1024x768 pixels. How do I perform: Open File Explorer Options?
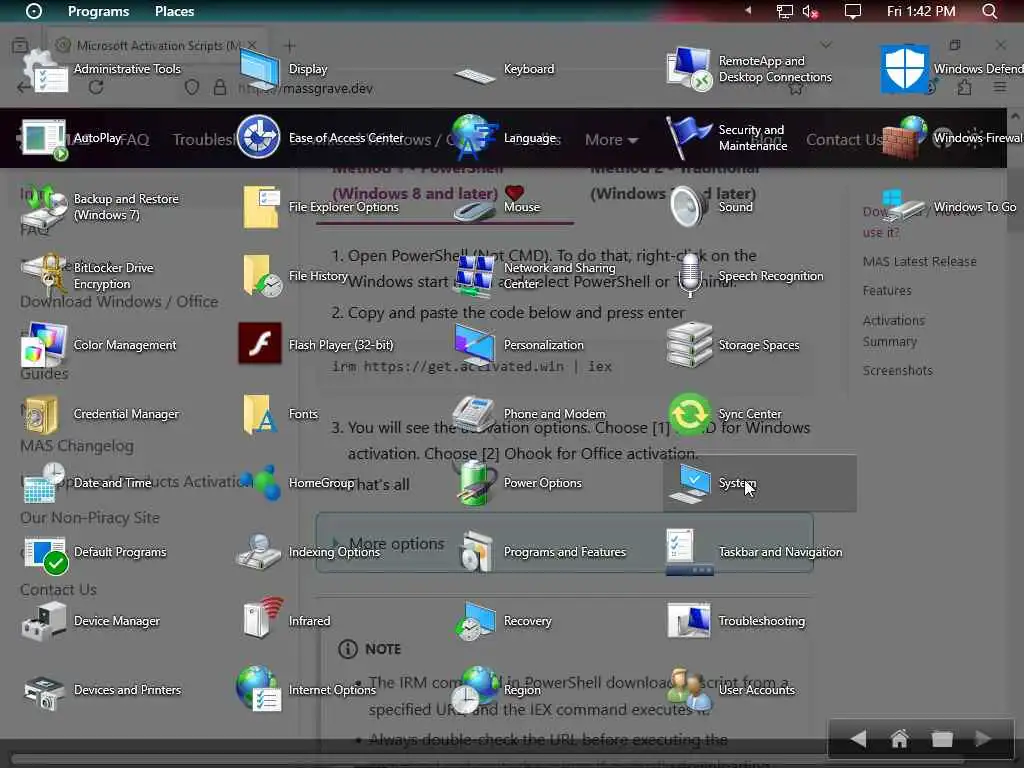320,207
